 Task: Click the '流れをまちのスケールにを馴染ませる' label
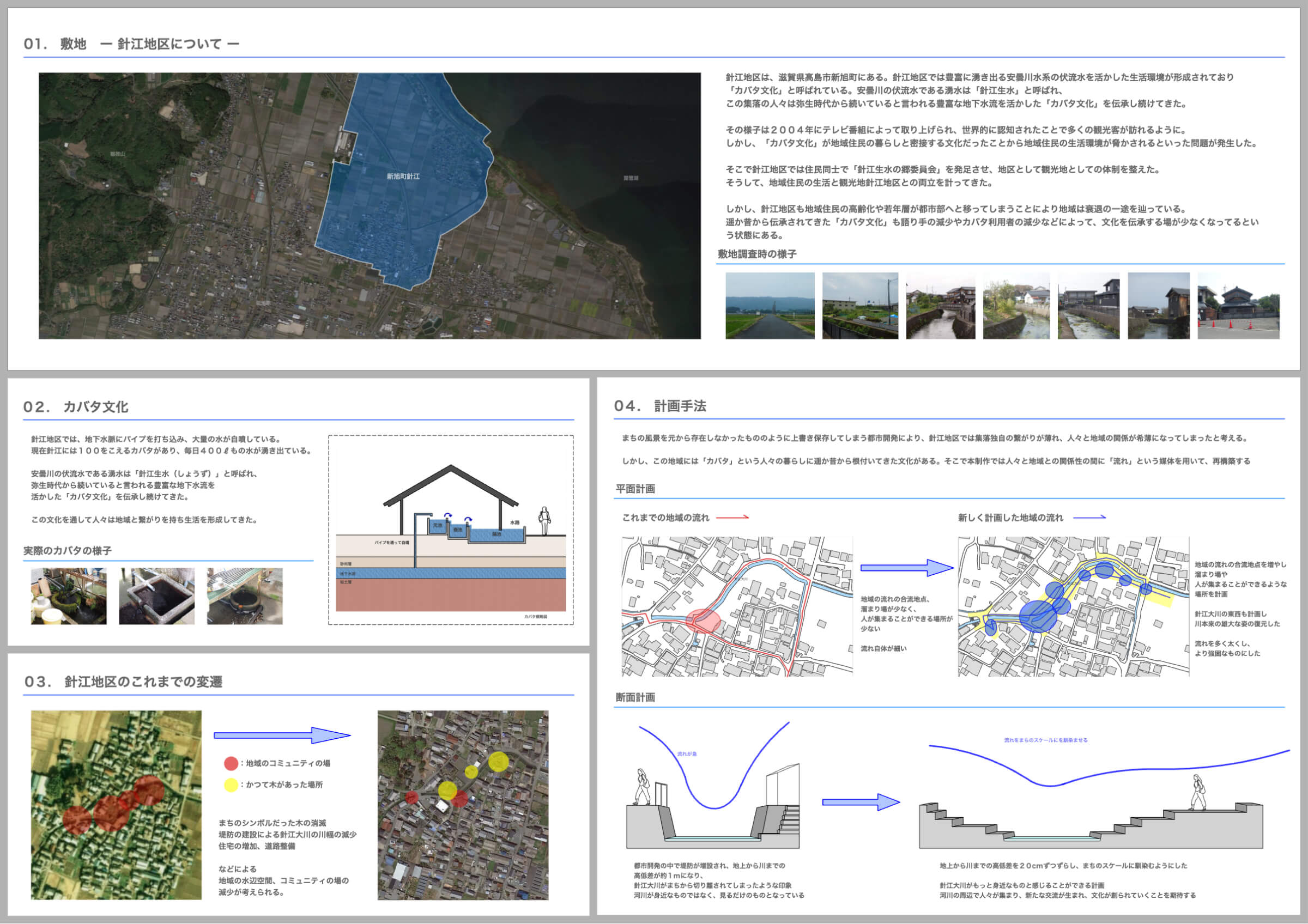[x=1046, y=740]
